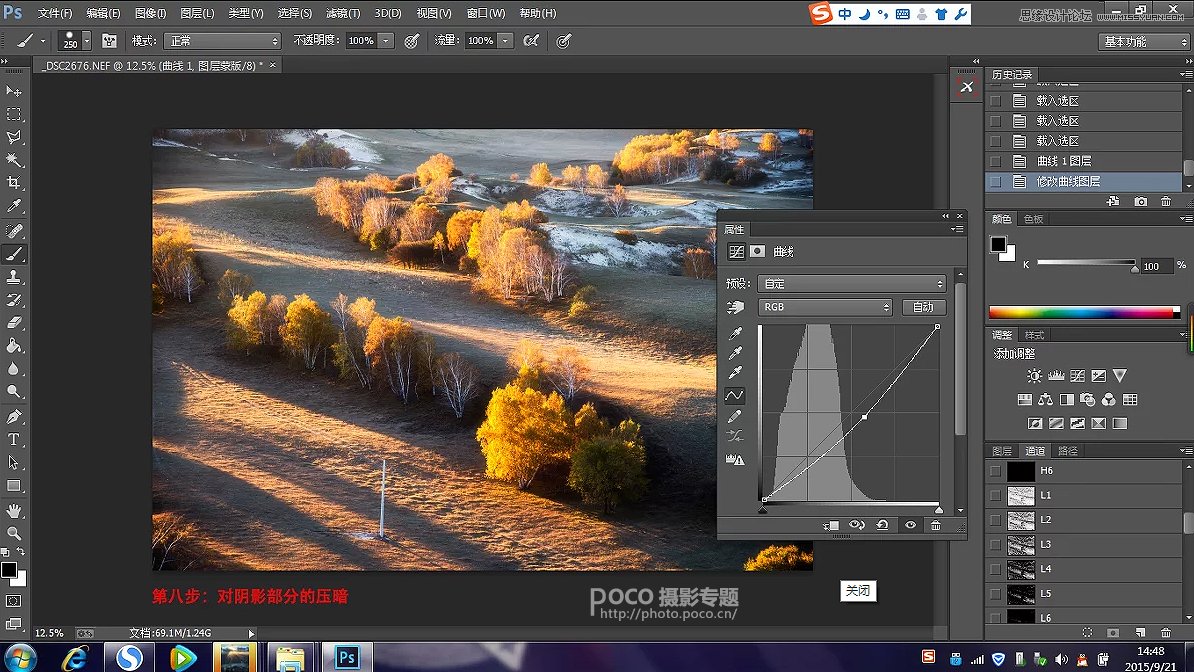1194x672 pixels.
Task: Open the workspace switcher 基本功能
Action: click(1144, 42)
